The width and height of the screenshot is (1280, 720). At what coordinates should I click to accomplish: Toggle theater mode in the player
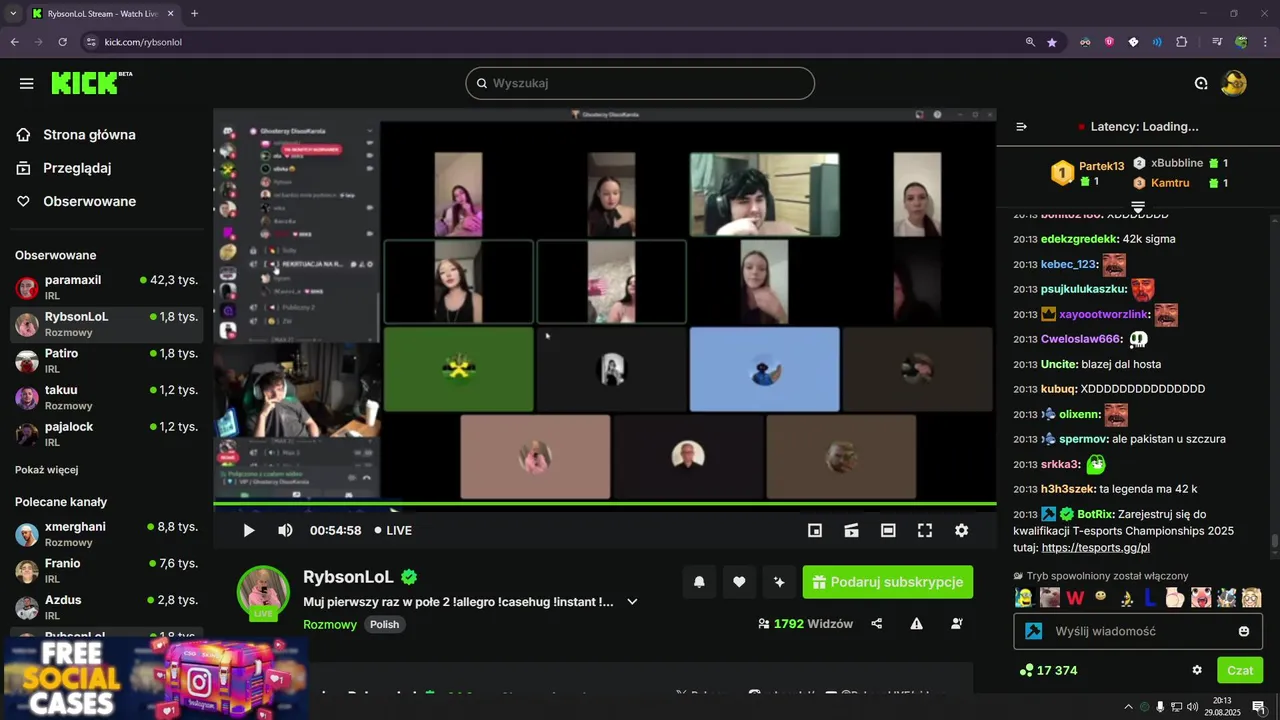click(888, 530)
